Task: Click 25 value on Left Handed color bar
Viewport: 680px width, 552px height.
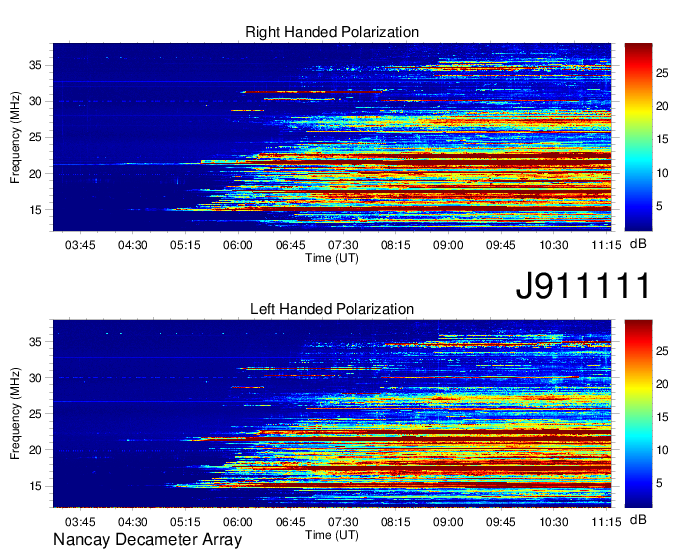Action: (x=662, y=350)
